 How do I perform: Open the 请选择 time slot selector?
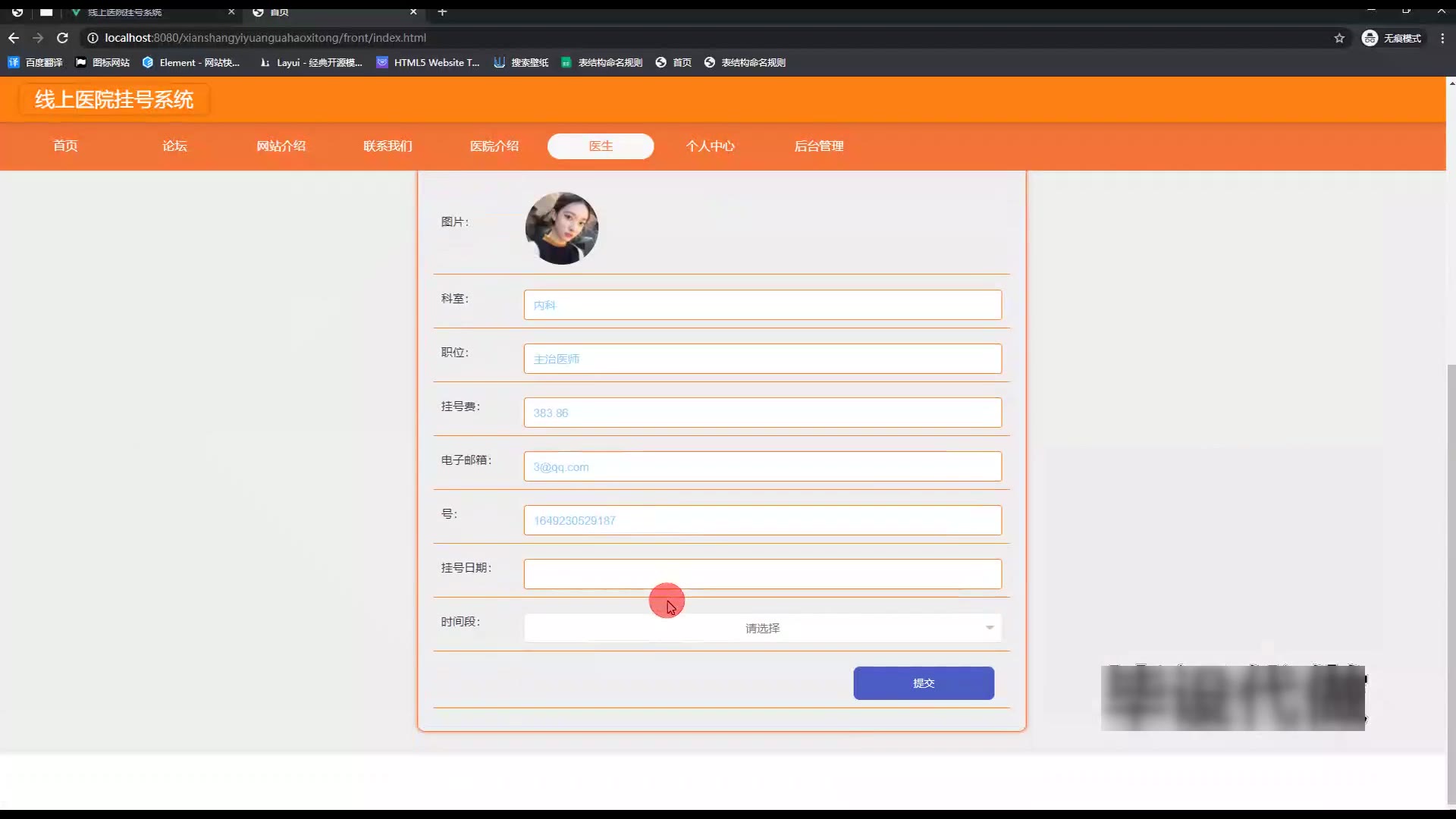762,628
